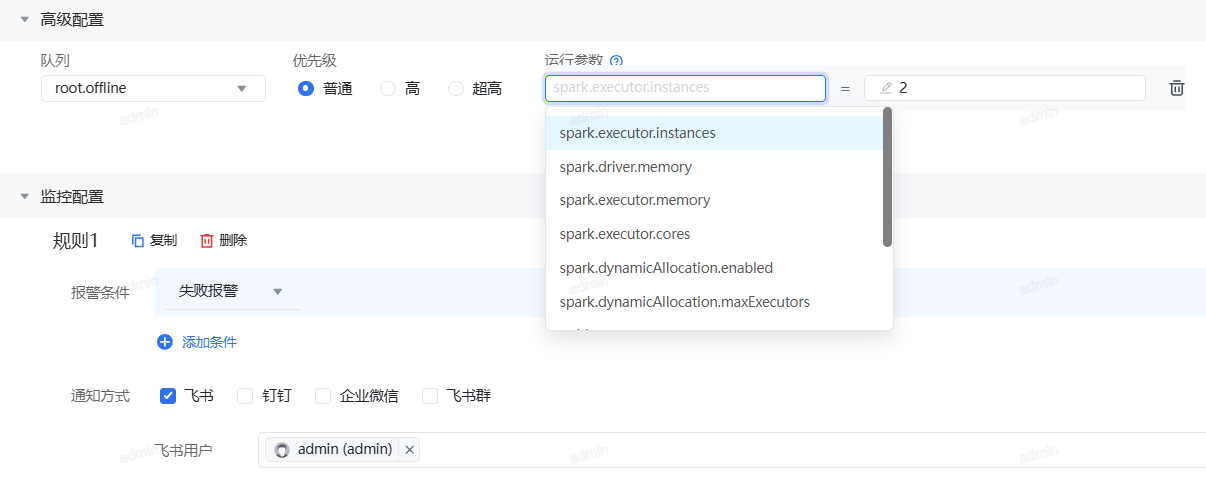This screenshot has height=489, width=1206.
Task: Choose the 高 priority radio option
Action: [x=388, y=89]
